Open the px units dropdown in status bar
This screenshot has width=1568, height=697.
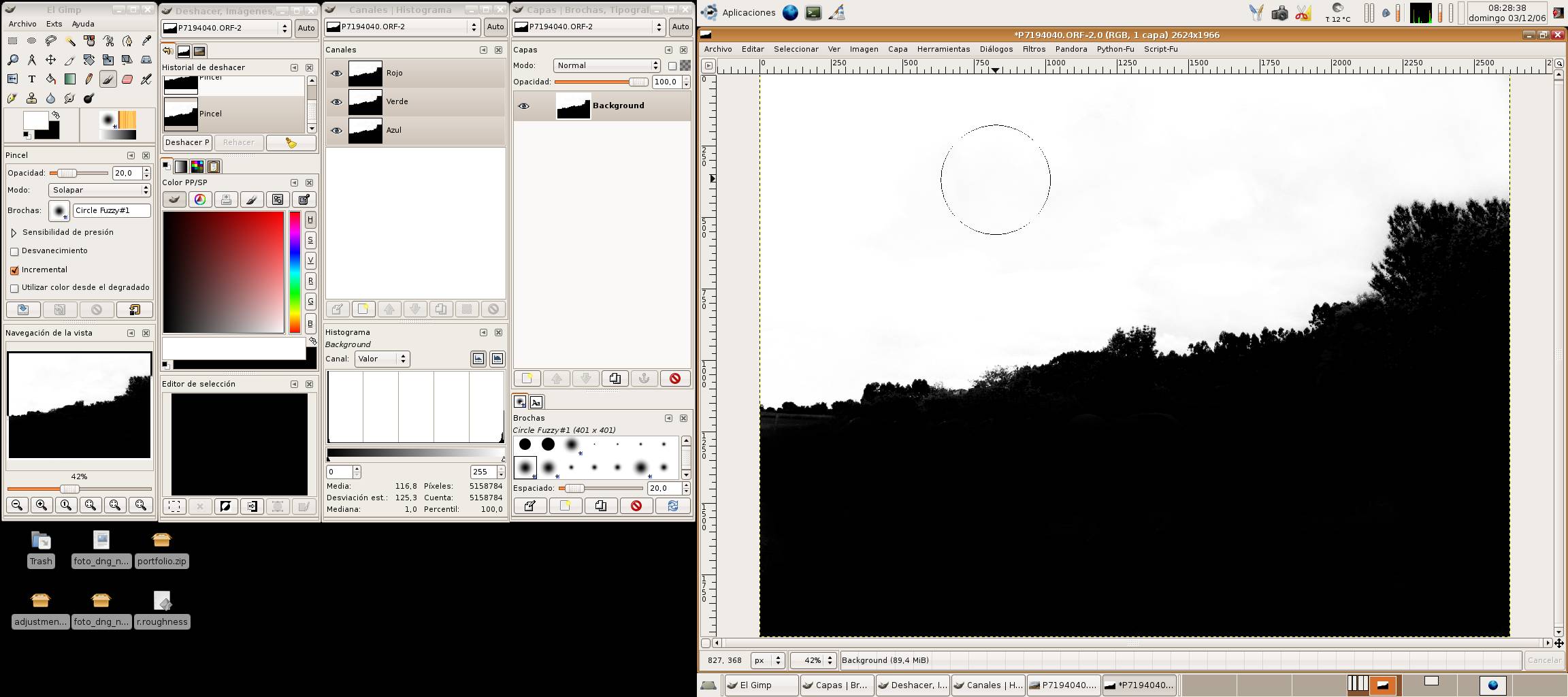pyautogui.click(x=768, y=660)
